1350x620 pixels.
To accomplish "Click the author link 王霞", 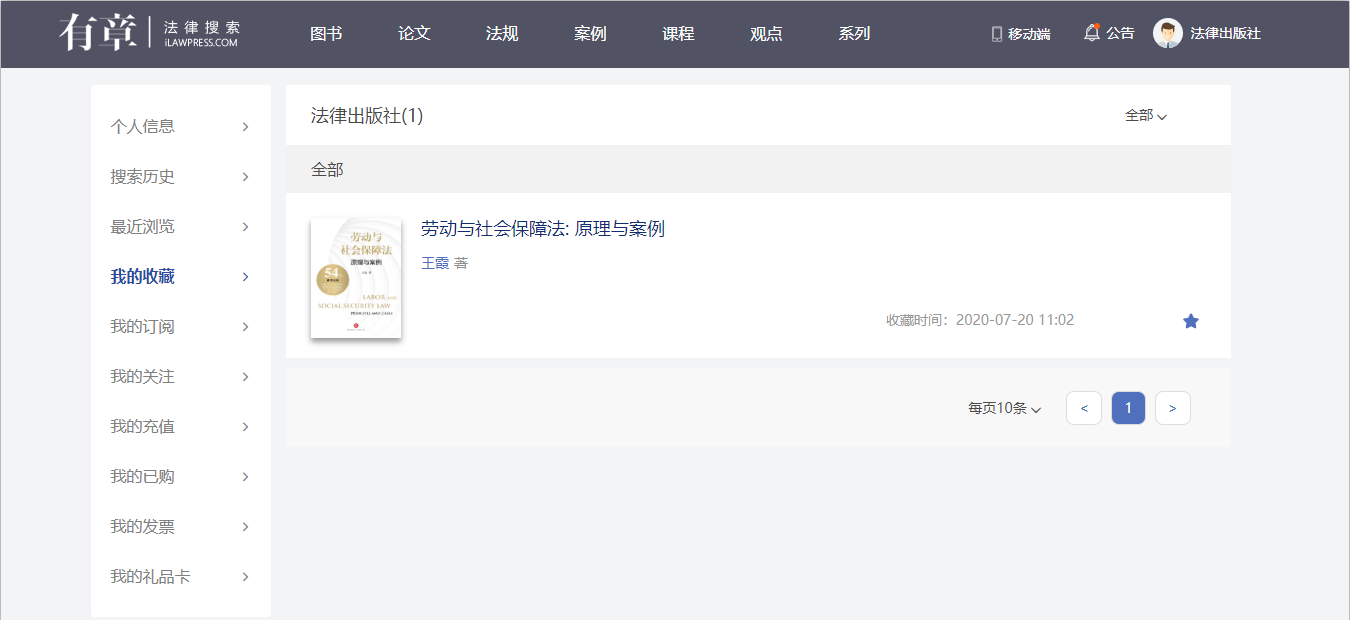I will click(x=434, y=263).
